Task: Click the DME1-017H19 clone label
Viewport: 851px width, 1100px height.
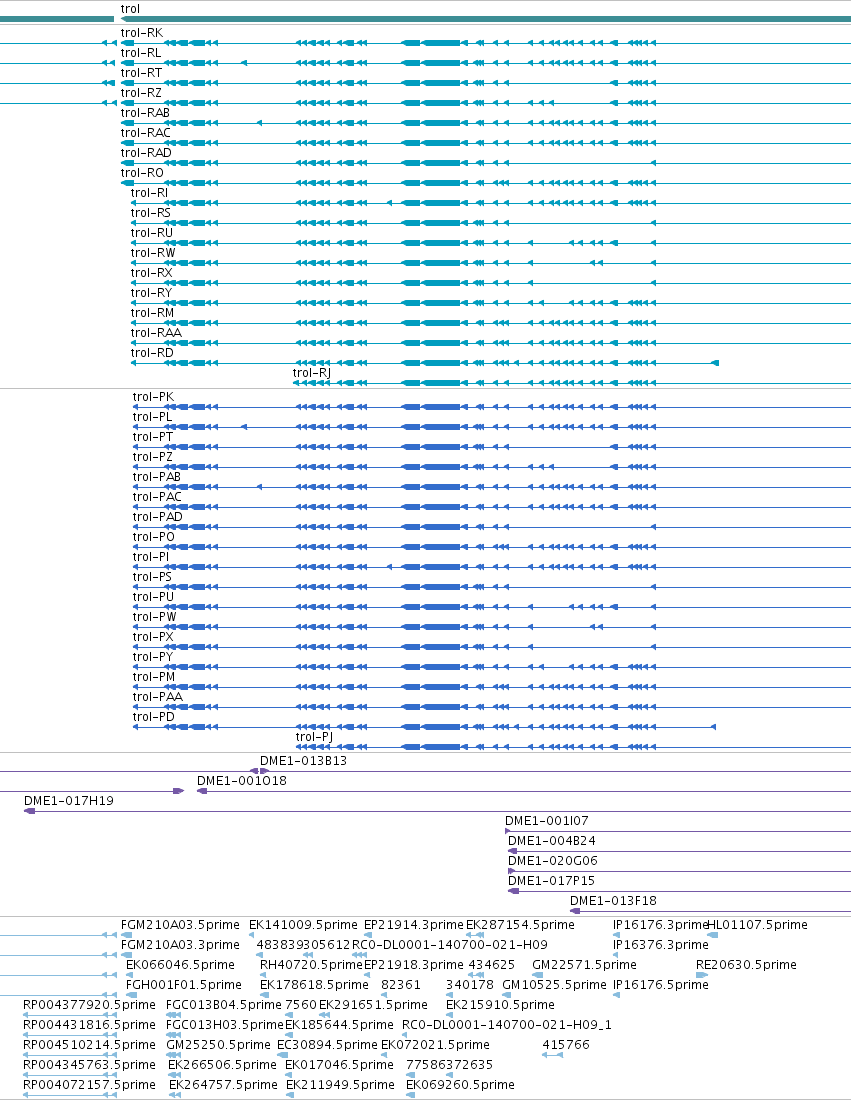Action: 69,800
